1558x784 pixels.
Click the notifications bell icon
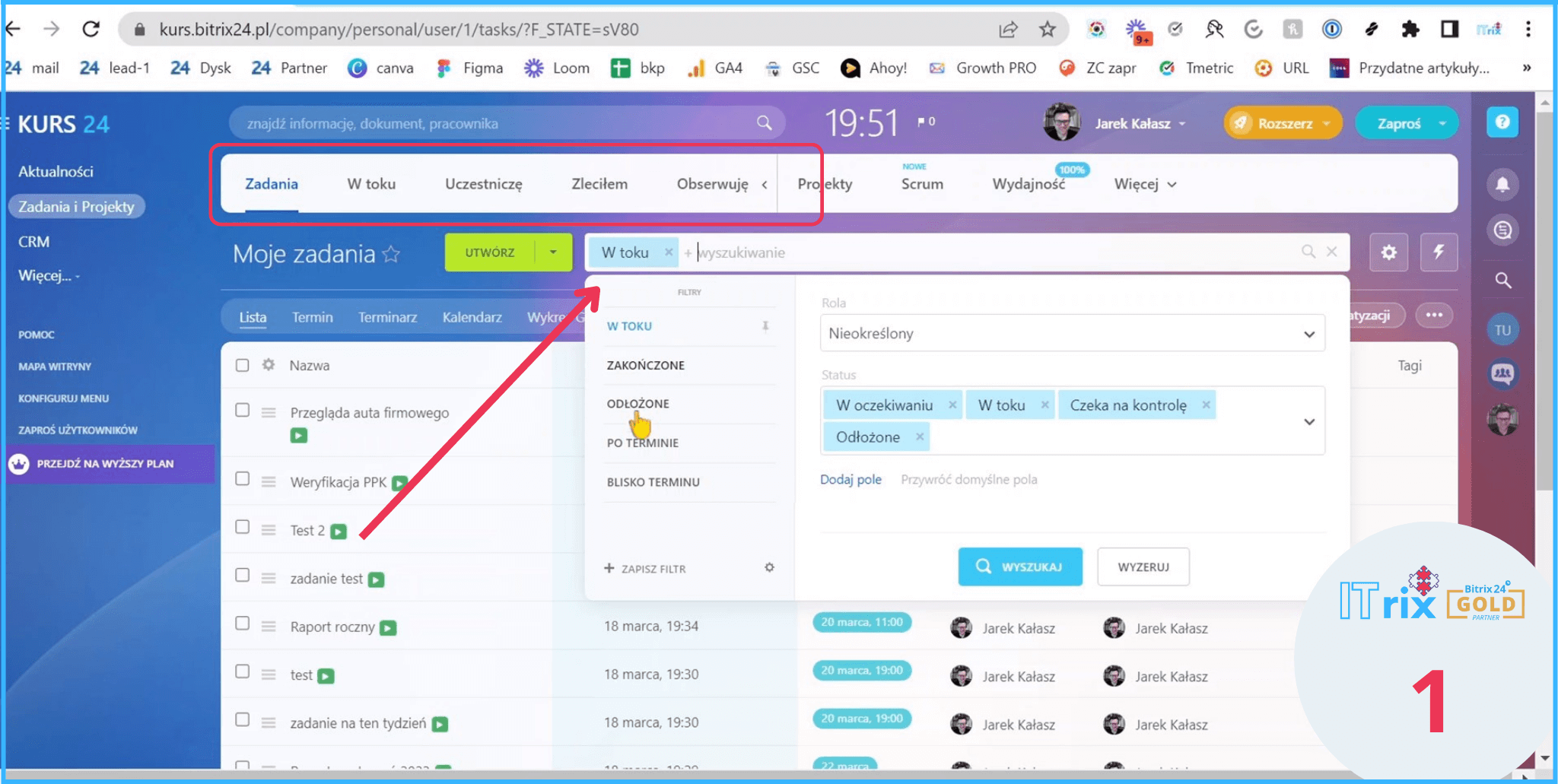1502,185
